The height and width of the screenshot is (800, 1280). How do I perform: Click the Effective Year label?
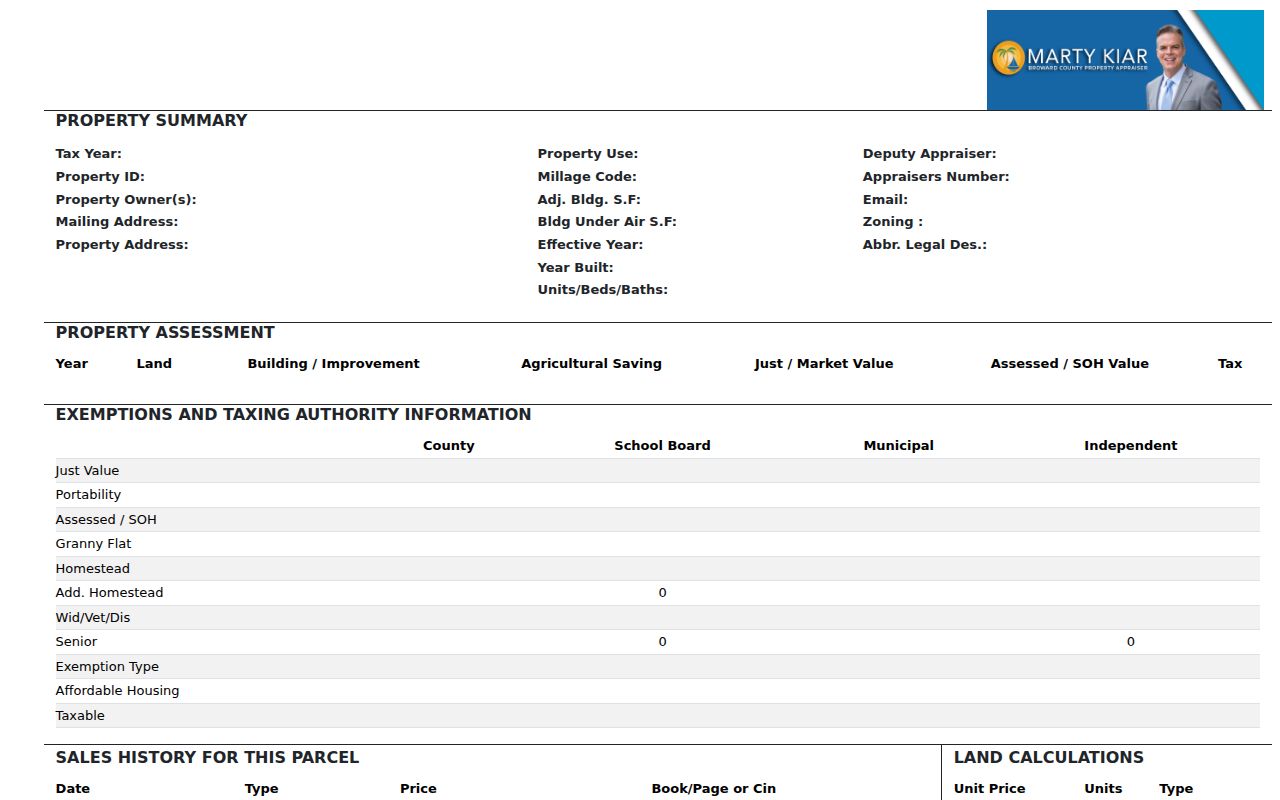(590, 245)
